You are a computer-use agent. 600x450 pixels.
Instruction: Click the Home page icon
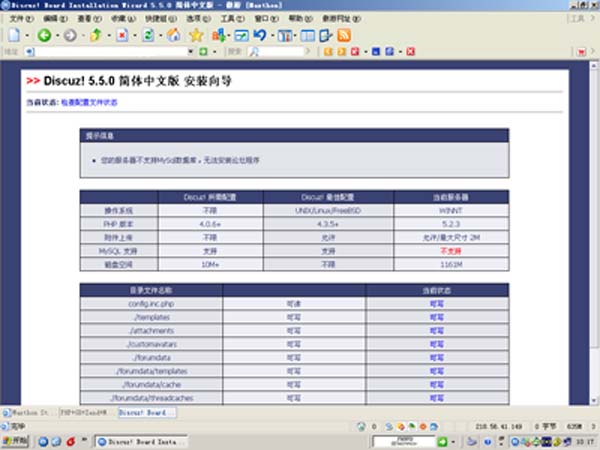173,35
